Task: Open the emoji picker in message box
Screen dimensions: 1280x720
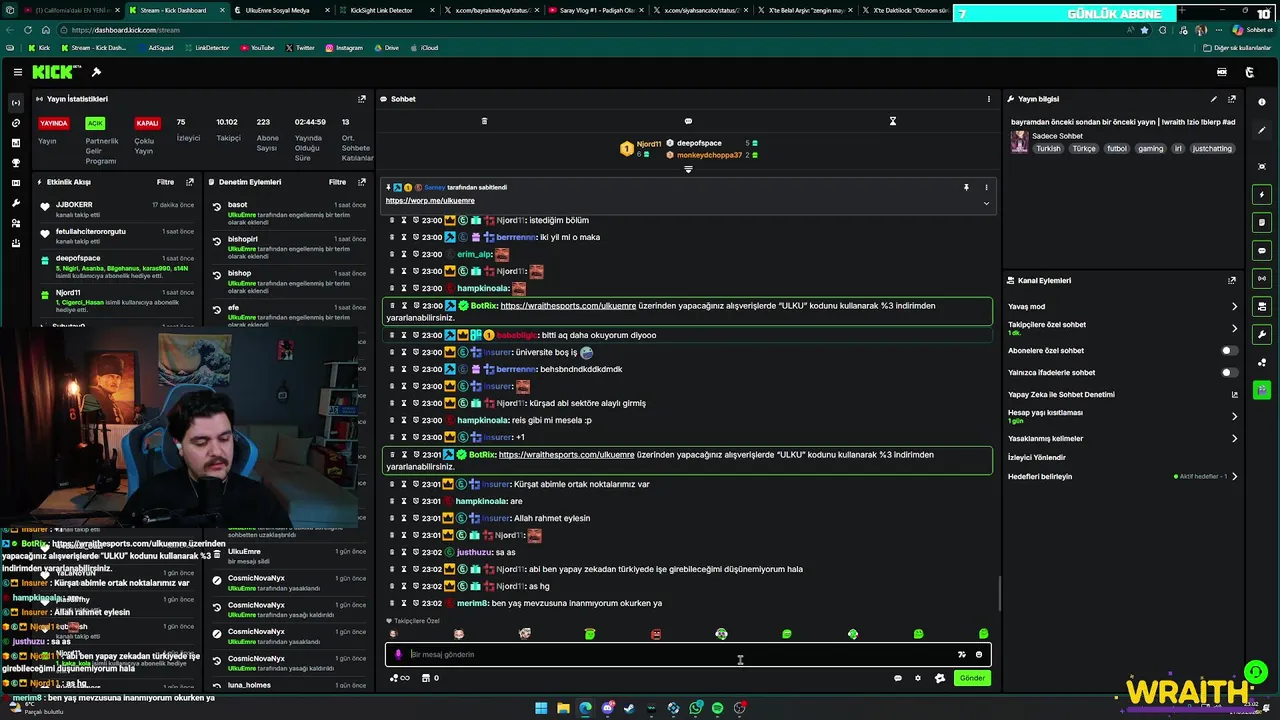Action: coord(979,655)
